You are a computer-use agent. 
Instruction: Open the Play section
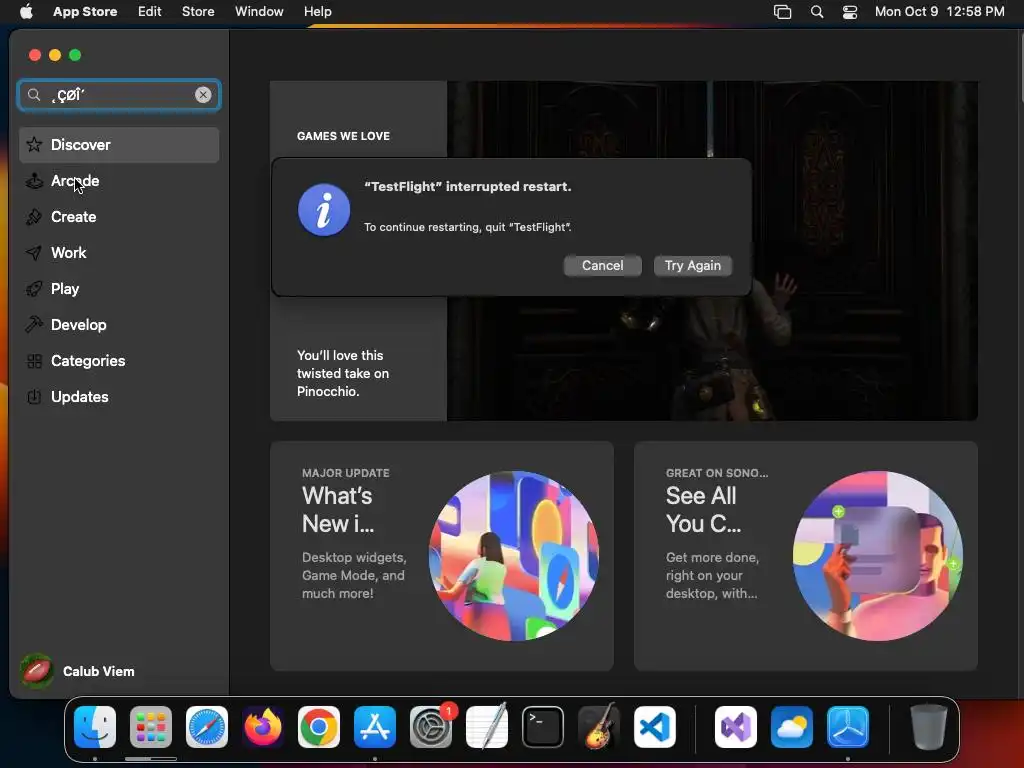119,289
